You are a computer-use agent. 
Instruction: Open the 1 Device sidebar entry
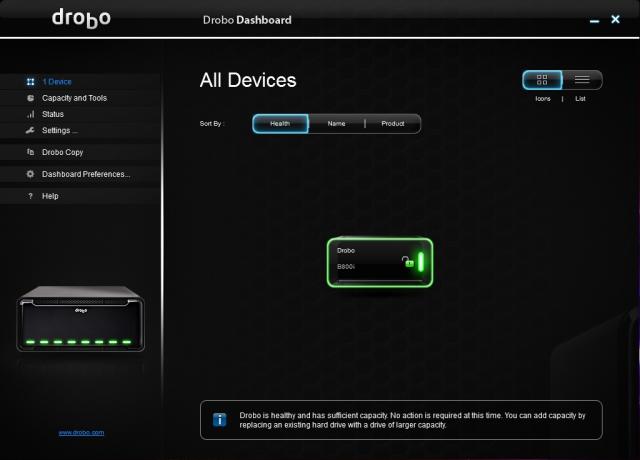81,82
